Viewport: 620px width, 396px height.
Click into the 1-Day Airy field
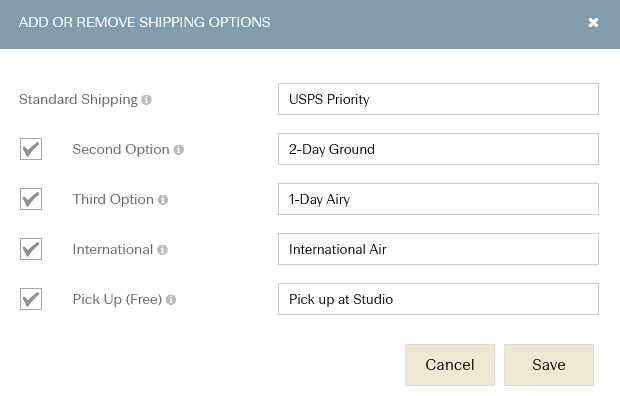click(438, 199)
